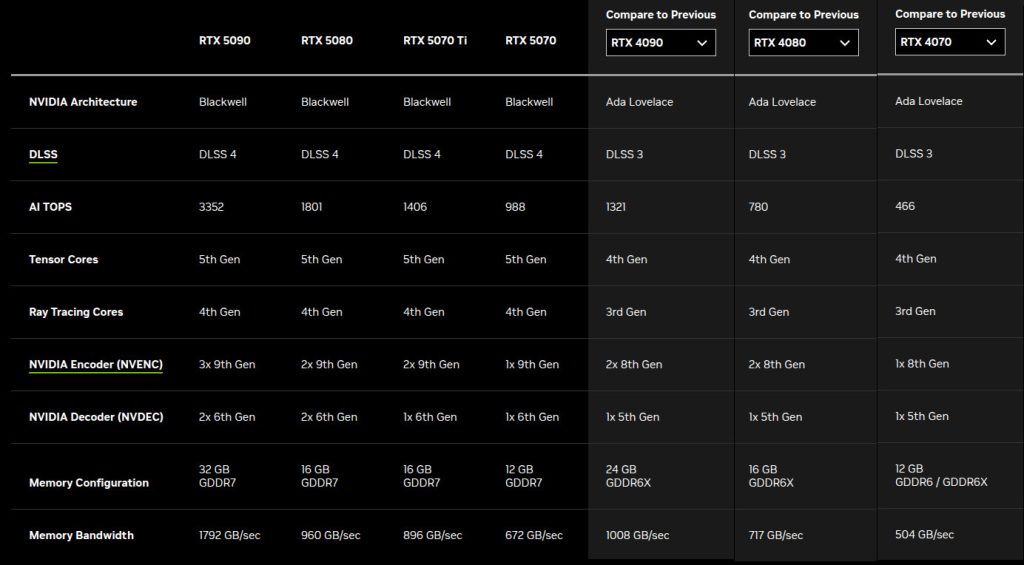The width and height of the screenshot is (1024, 565).
Task: Expand the RTX 4080 comparison dropdown
Action: [803, 43]
